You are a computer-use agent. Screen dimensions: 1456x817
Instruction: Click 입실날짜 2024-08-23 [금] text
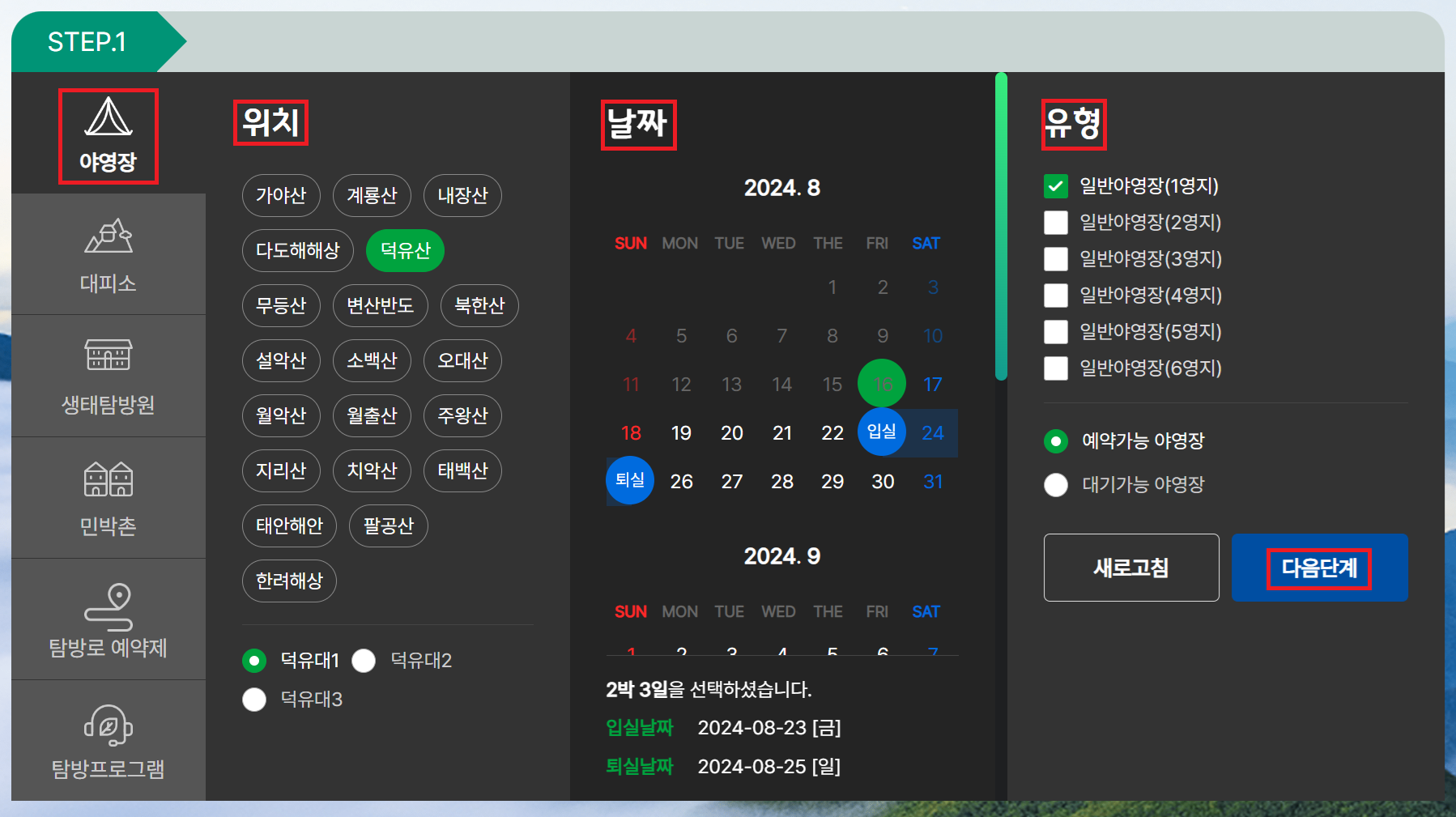point(724,728)
